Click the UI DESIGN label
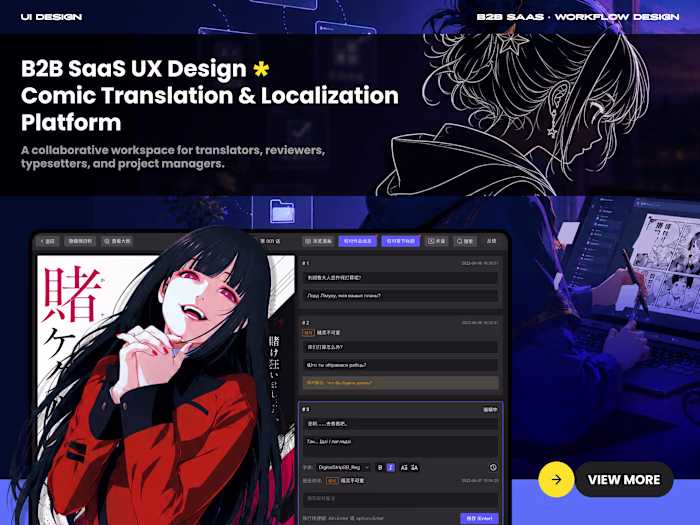 [x=51, y=17]
